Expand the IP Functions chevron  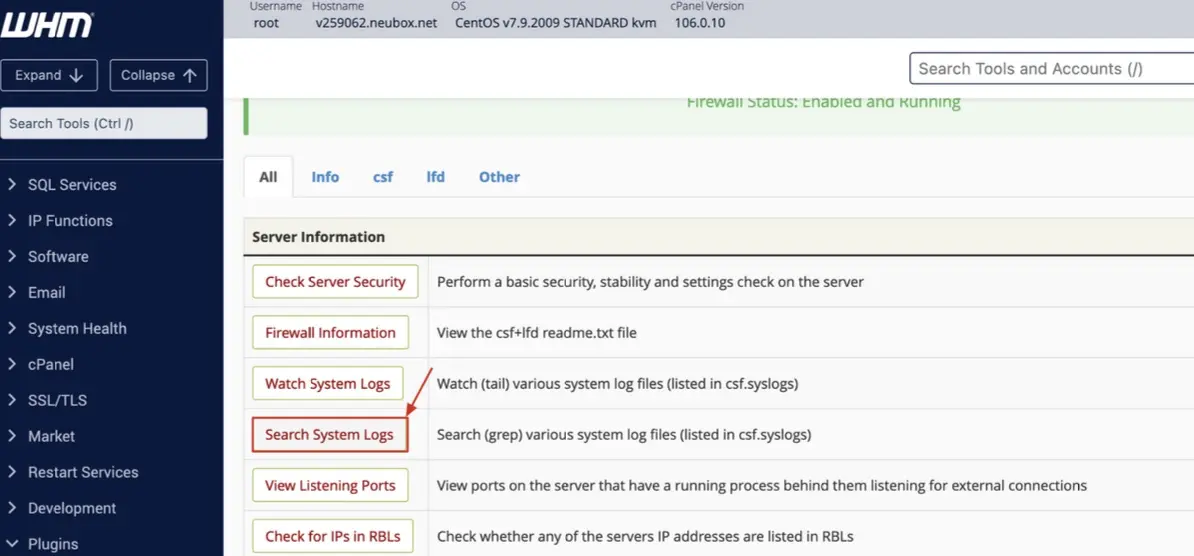11,220
